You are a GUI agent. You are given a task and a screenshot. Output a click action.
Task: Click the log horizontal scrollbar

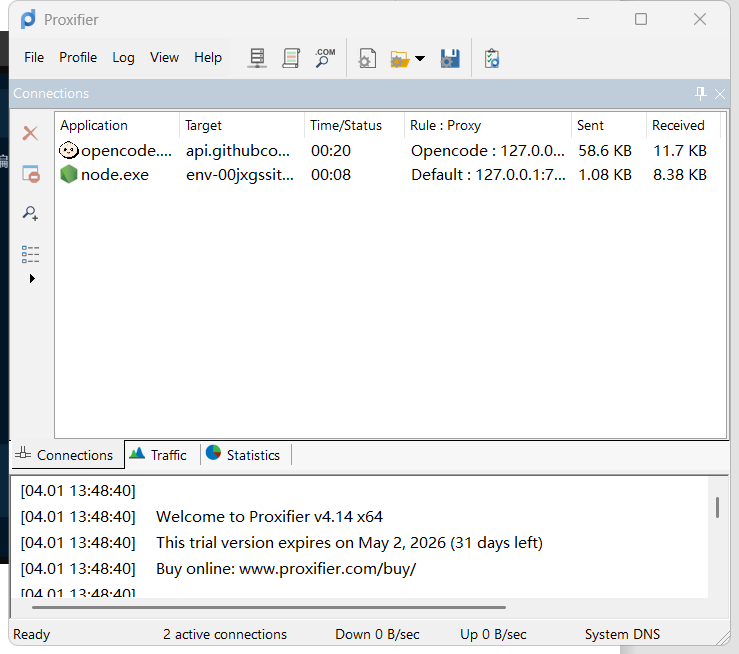269,607
